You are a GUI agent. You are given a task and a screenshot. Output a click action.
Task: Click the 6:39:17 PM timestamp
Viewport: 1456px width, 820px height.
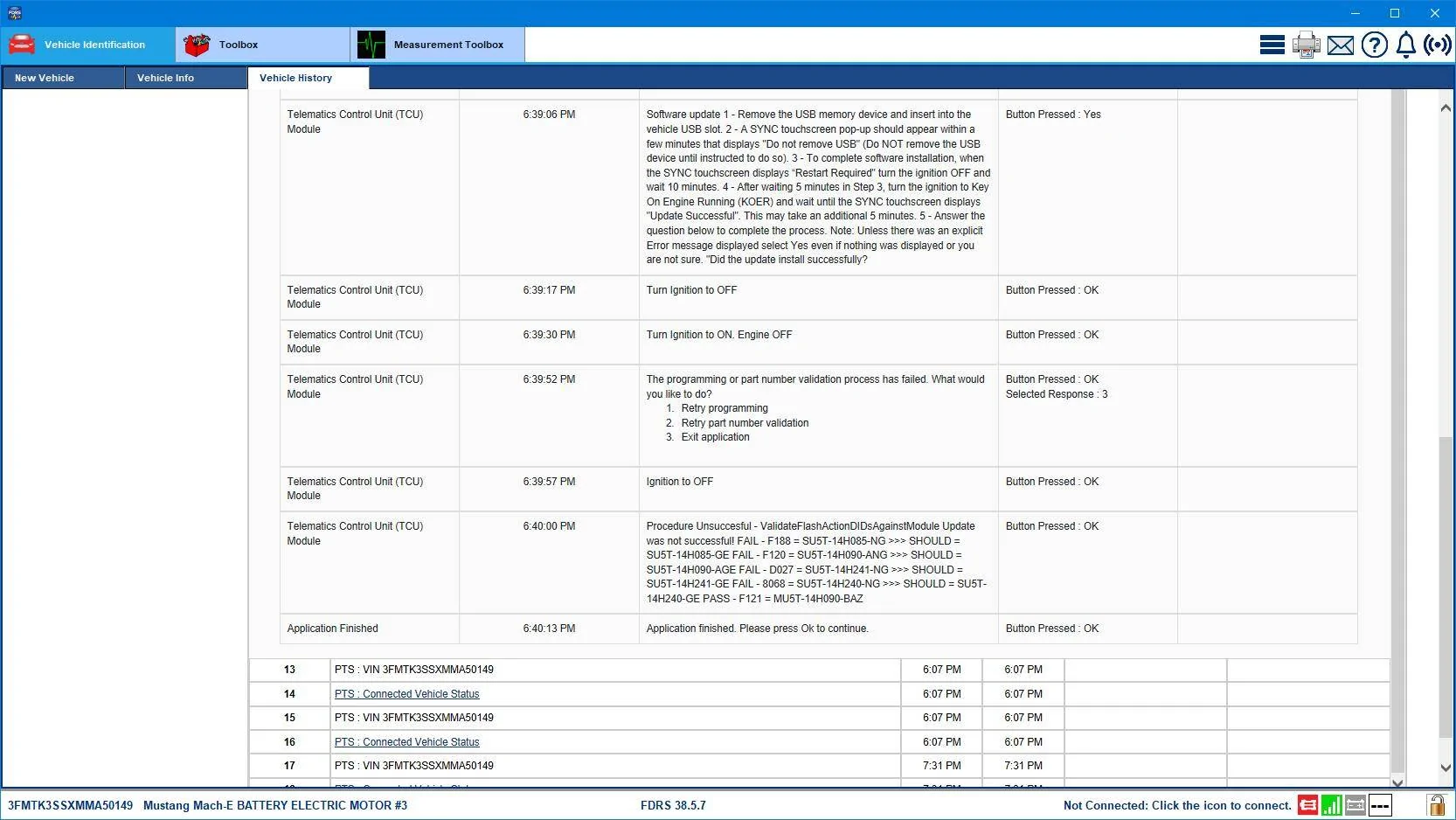pos(549,290)
